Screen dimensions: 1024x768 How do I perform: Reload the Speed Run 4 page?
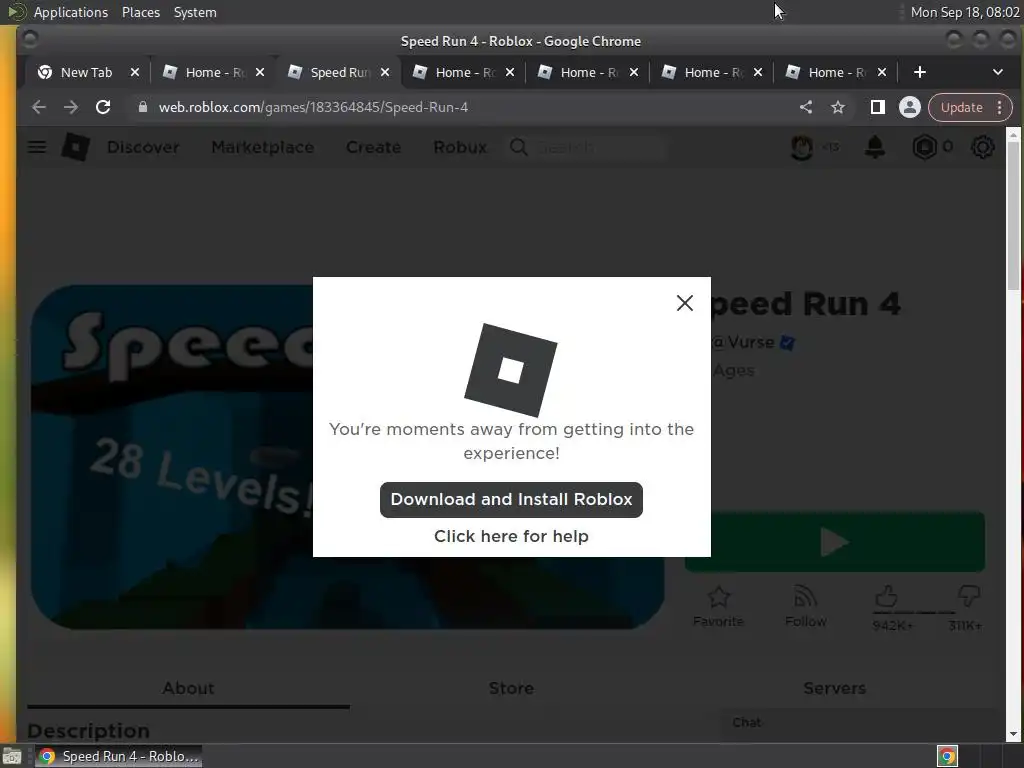(x=103, y=107)
